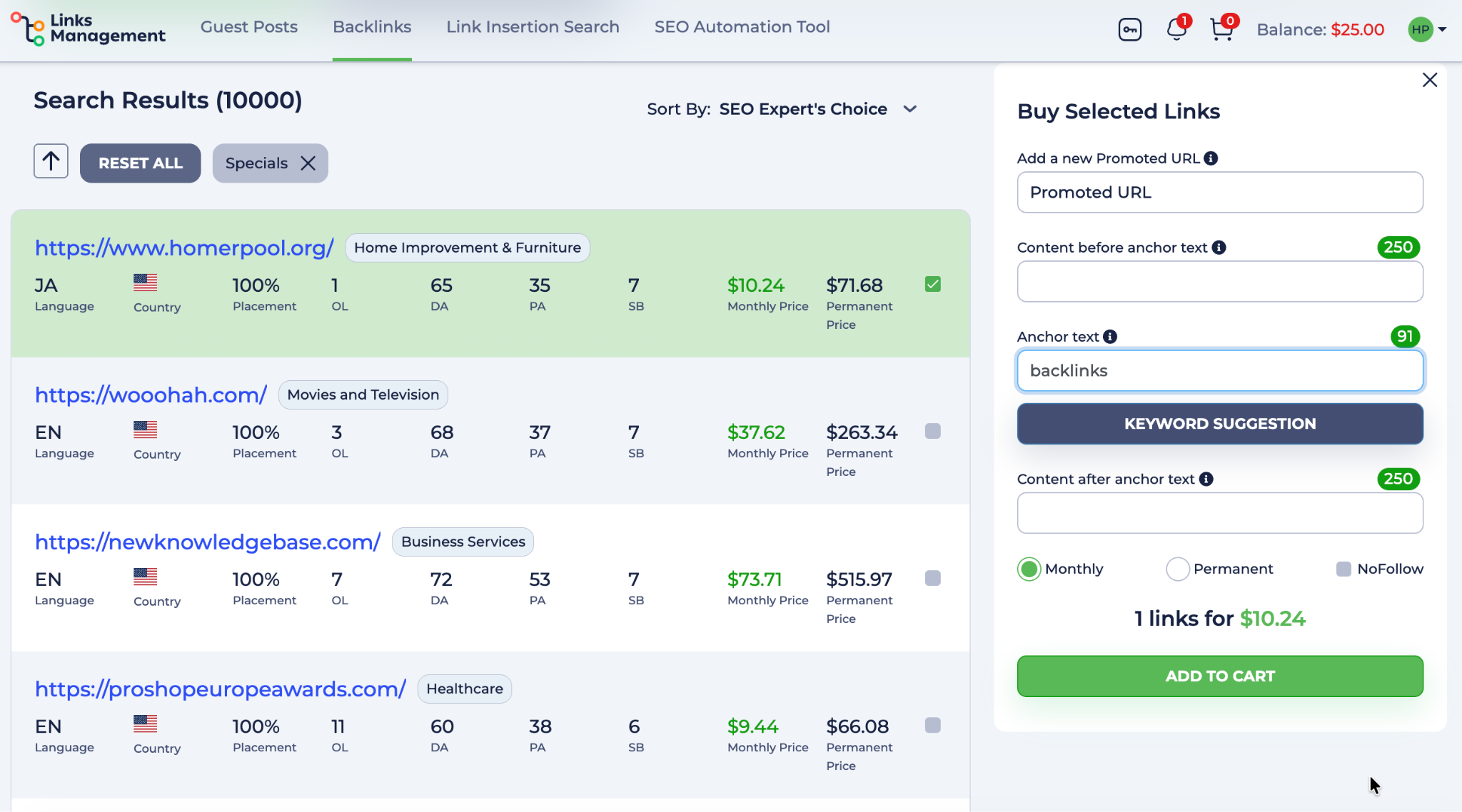Open the https://proshopeuropeawards.com/ link
This screenshot has height=812, width=1462.
tap(221, 689)
